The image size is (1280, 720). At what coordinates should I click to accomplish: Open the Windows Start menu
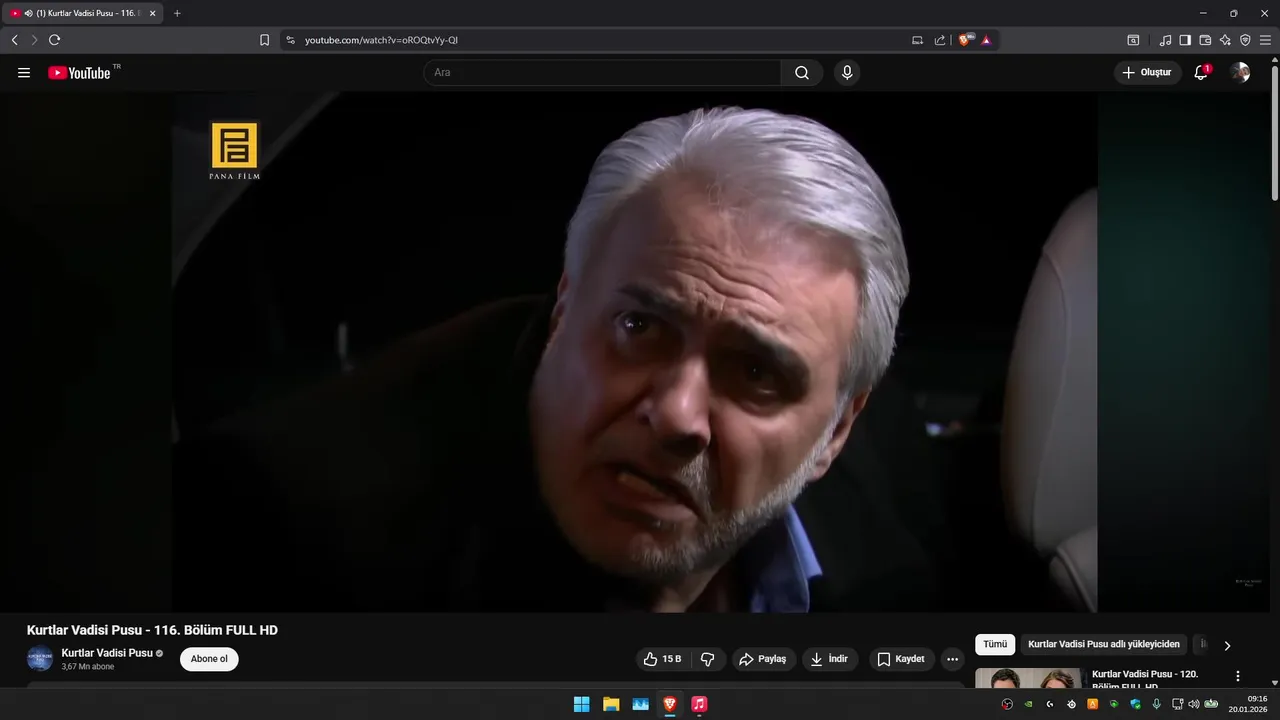click(581, 704)
